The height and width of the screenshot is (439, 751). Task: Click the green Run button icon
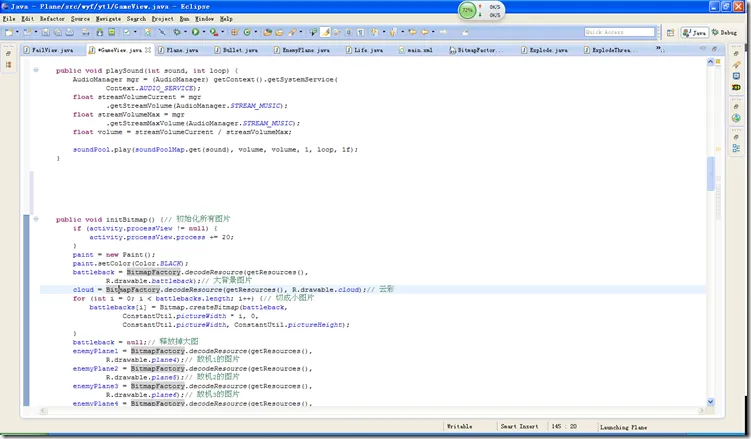point(195,32)
